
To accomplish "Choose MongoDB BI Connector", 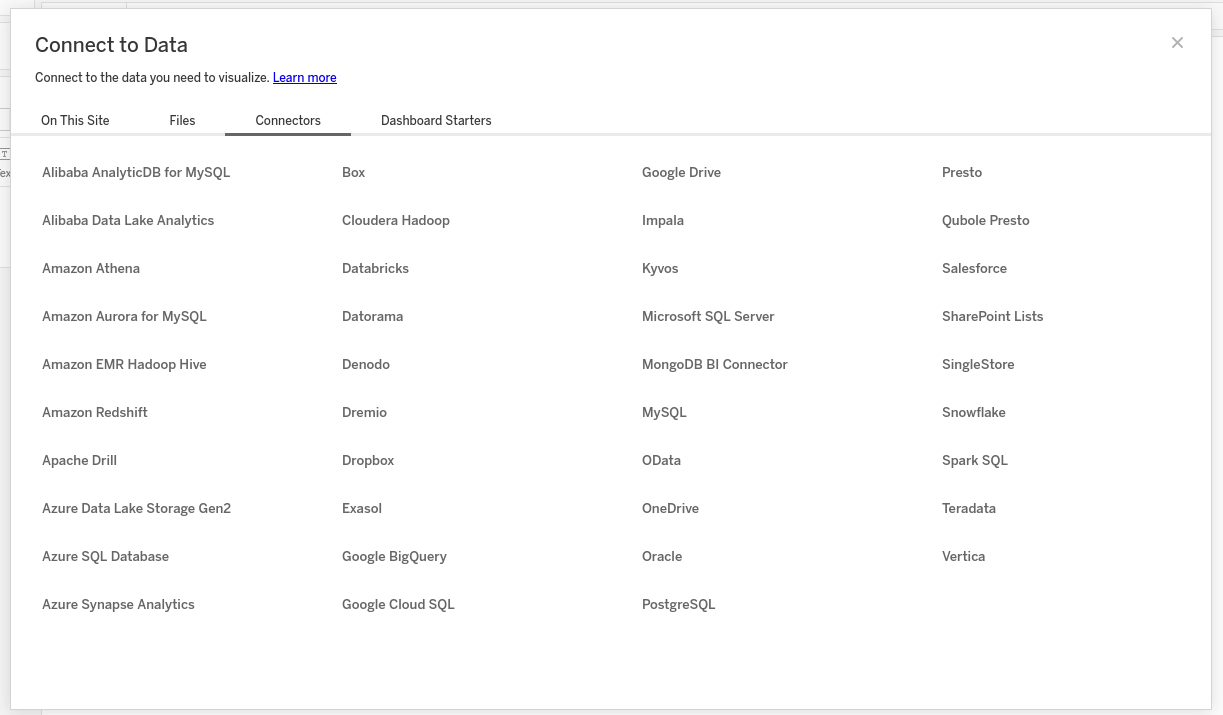I will click(x=715, y=364).
